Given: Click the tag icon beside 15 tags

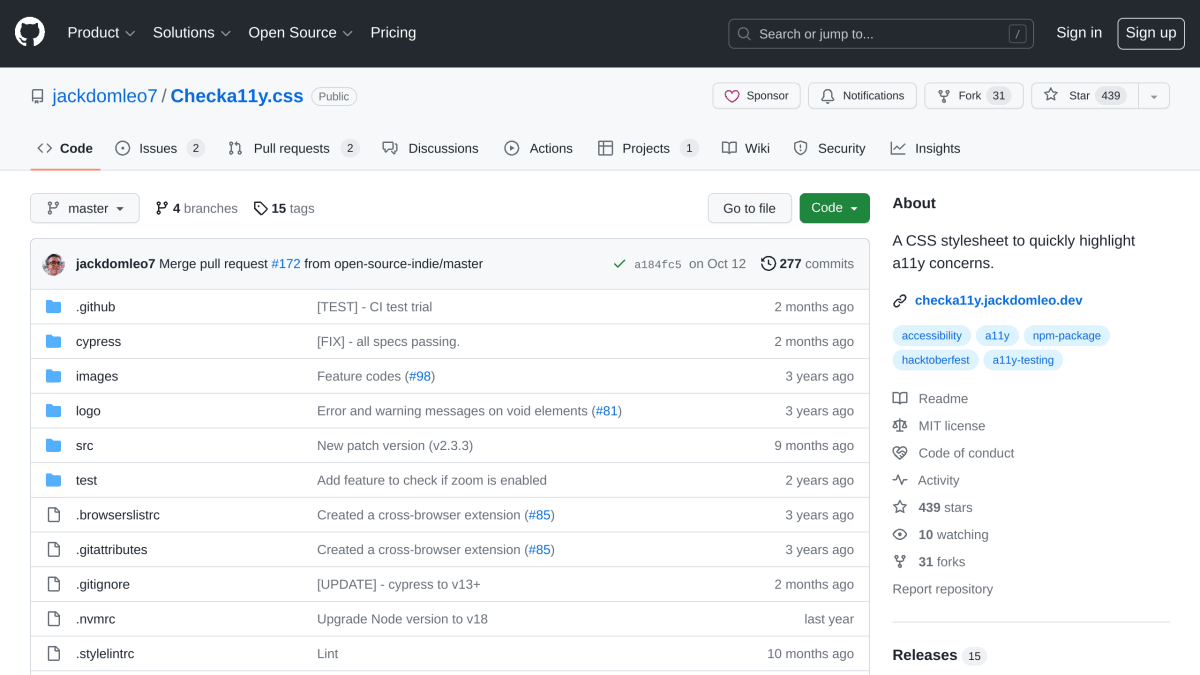Looking at the screenshot, I should point(260,208).
